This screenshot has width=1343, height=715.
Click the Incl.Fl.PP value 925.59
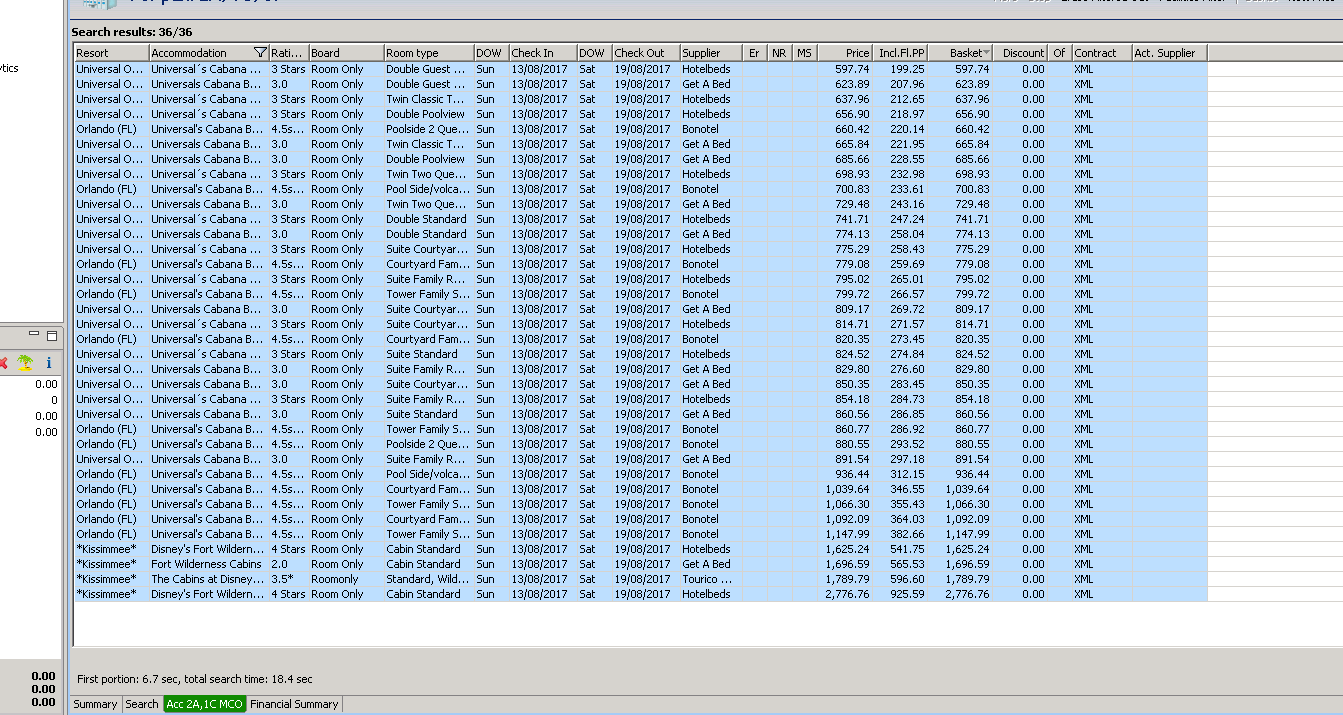(x=900, y=594)
